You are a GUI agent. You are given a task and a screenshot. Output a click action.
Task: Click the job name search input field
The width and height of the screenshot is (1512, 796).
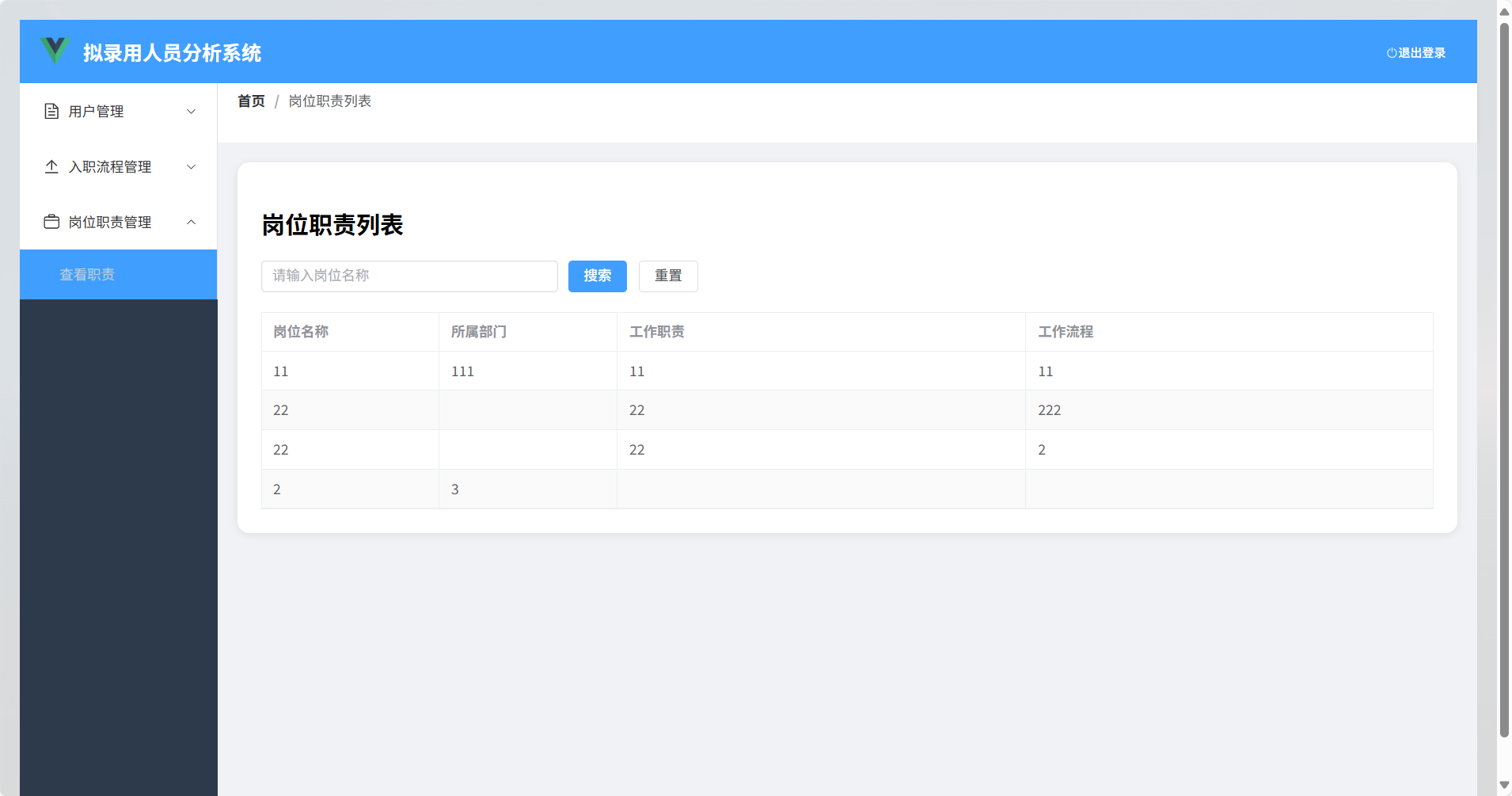pos(408,276)
